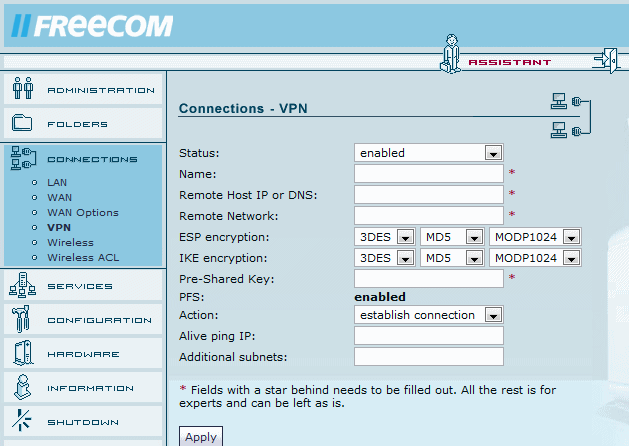Select WAN Options in Connections menu
Image resolution: width=629 pixels, height=446 pixels.
[x=82, y=212]
